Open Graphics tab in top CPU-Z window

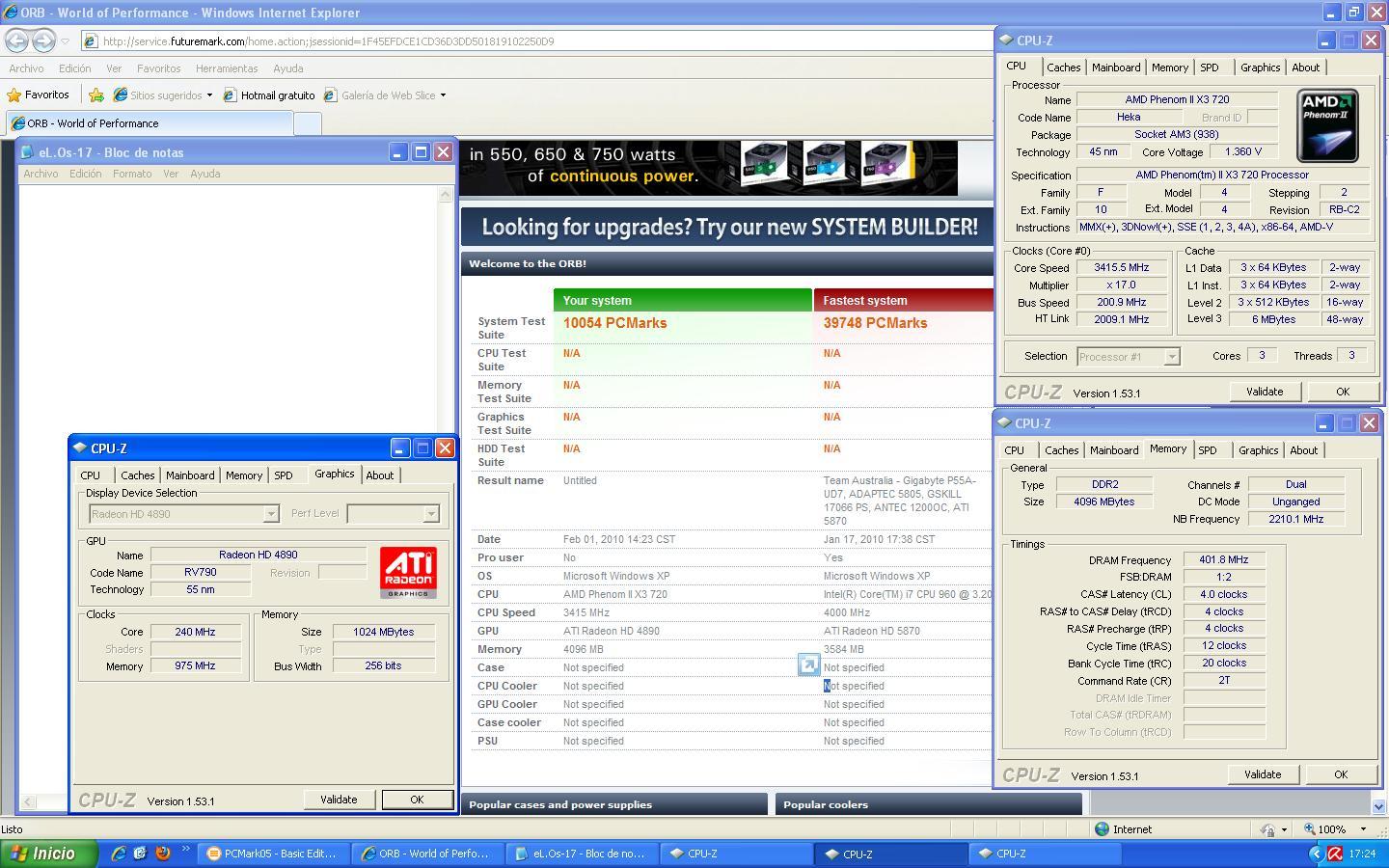[1260, 68]
